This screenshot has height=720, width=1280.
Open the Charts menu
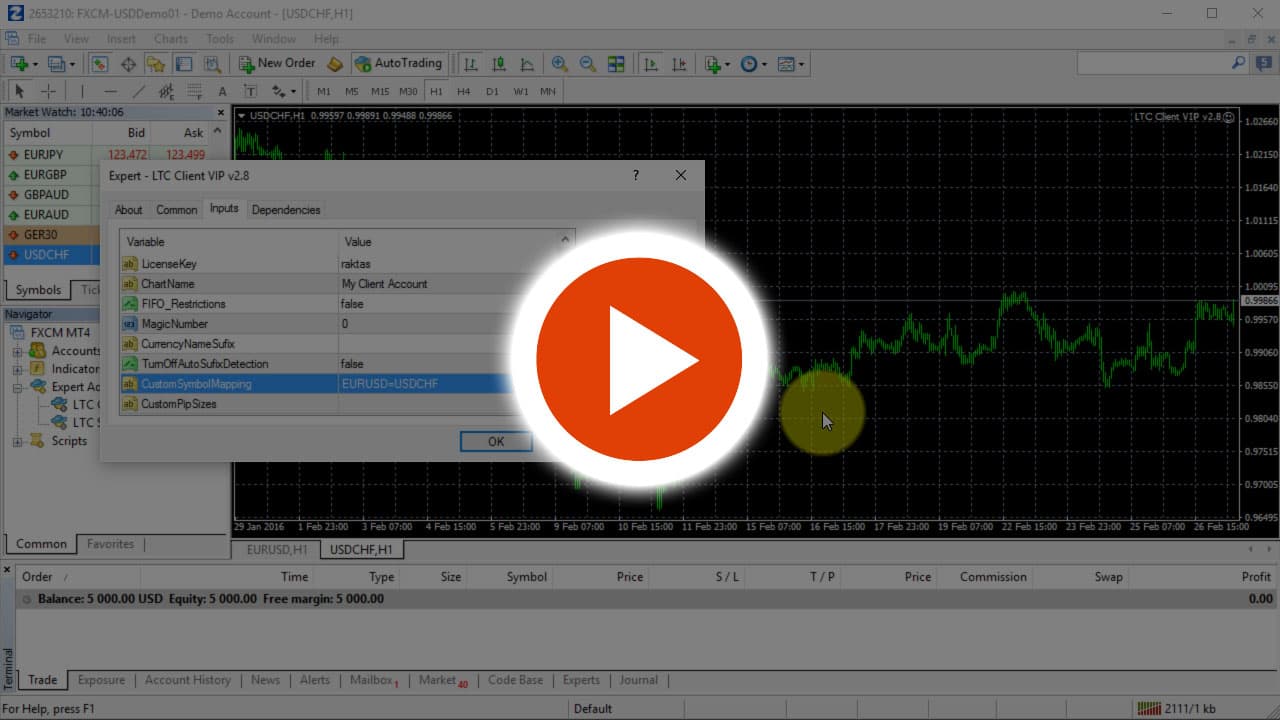tap(171, 39)
